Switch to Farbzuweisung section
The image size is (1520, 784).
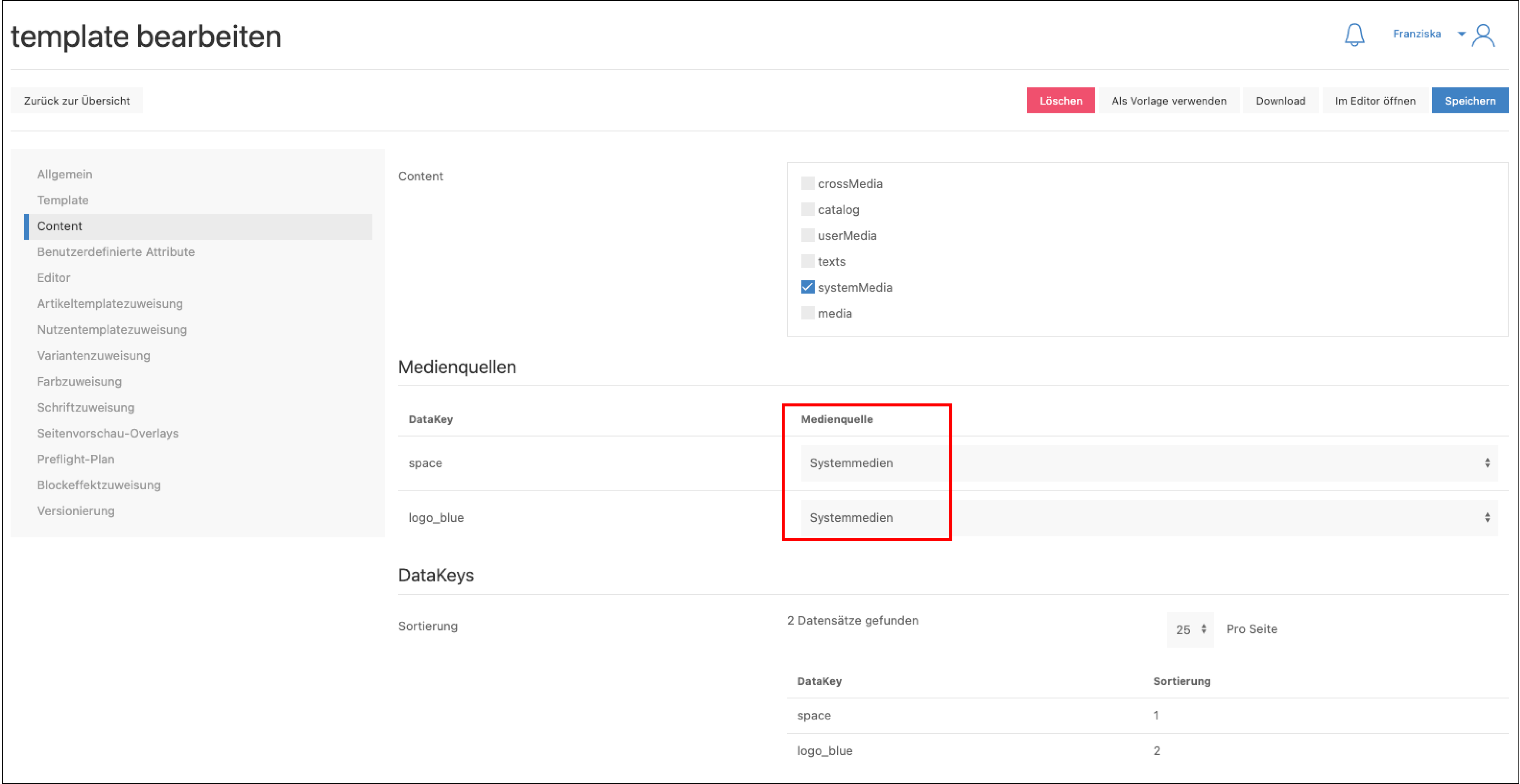click(79, 381)
